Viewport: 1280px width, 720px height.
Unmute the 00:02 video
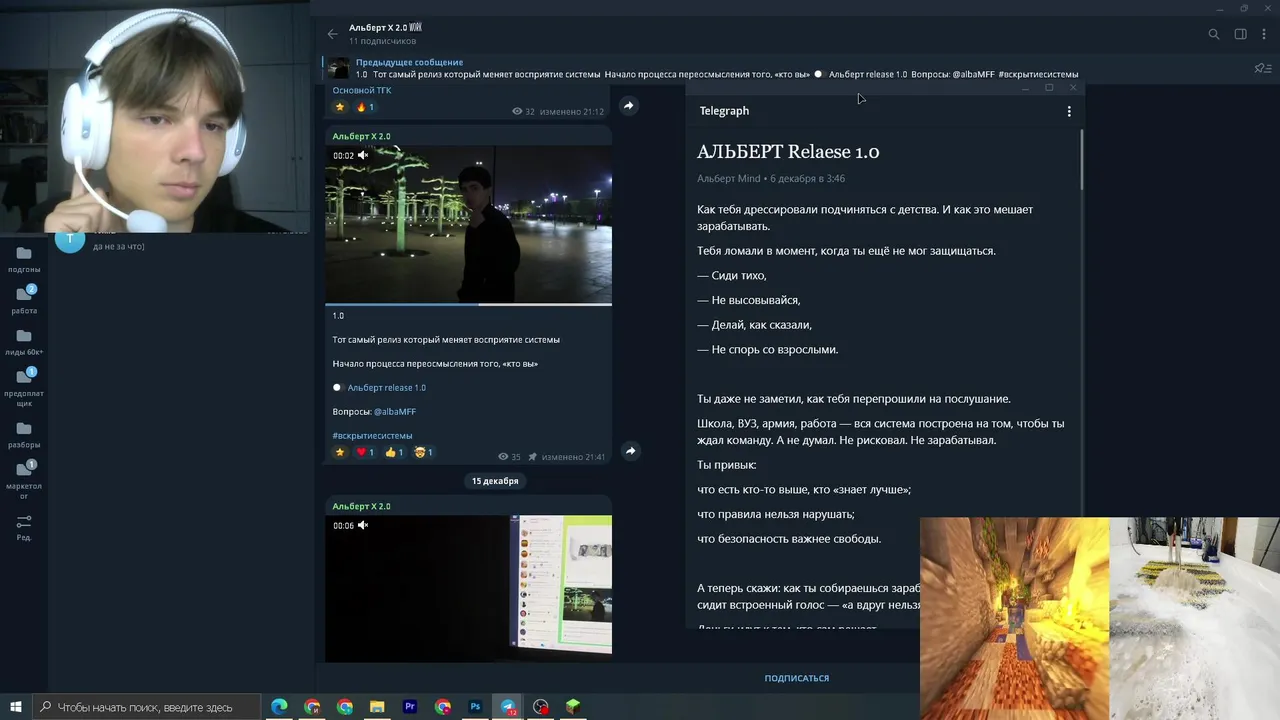point(363,155)
